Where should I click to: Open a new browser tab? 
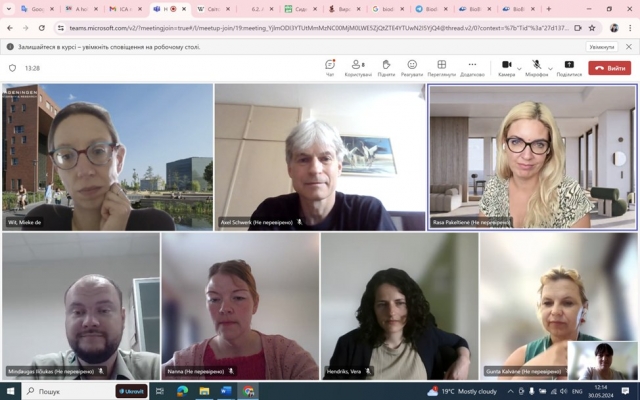548,9
